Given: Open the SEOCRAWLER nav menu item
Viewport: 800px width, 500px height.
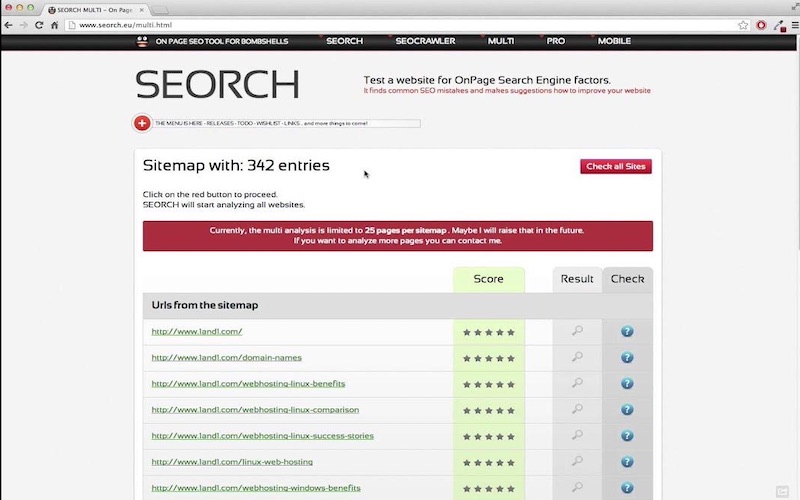Looking at the screenshot, I should click(425, 41).
